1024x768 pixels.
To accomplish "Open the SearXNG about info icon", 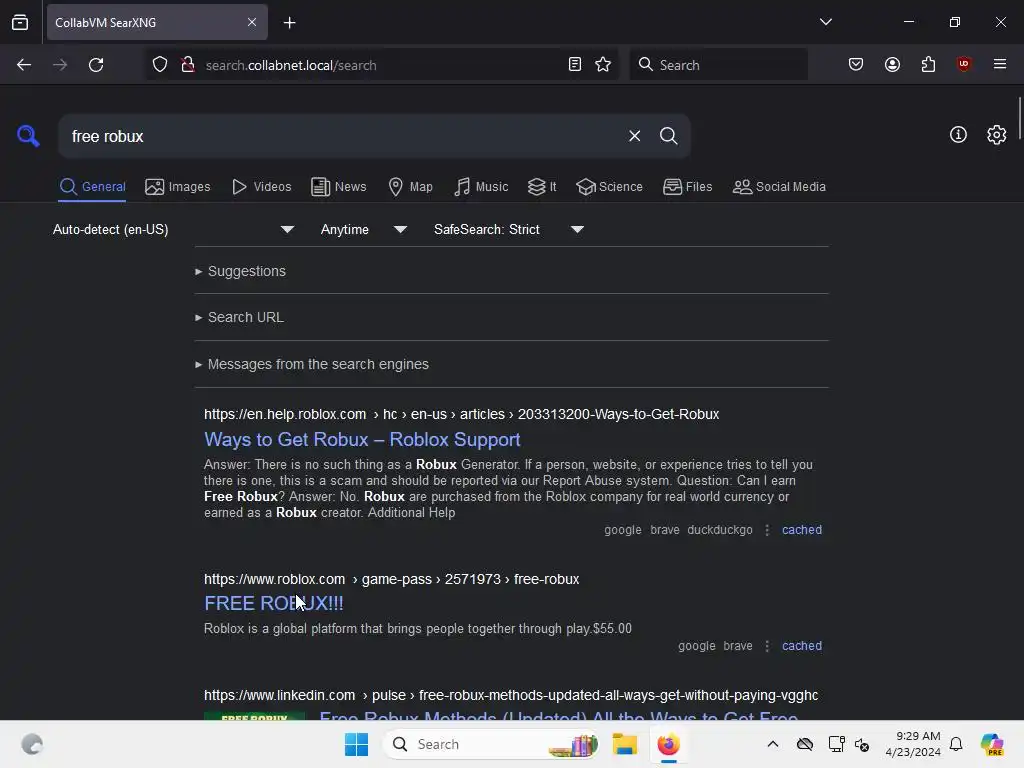I will [958, 135].
